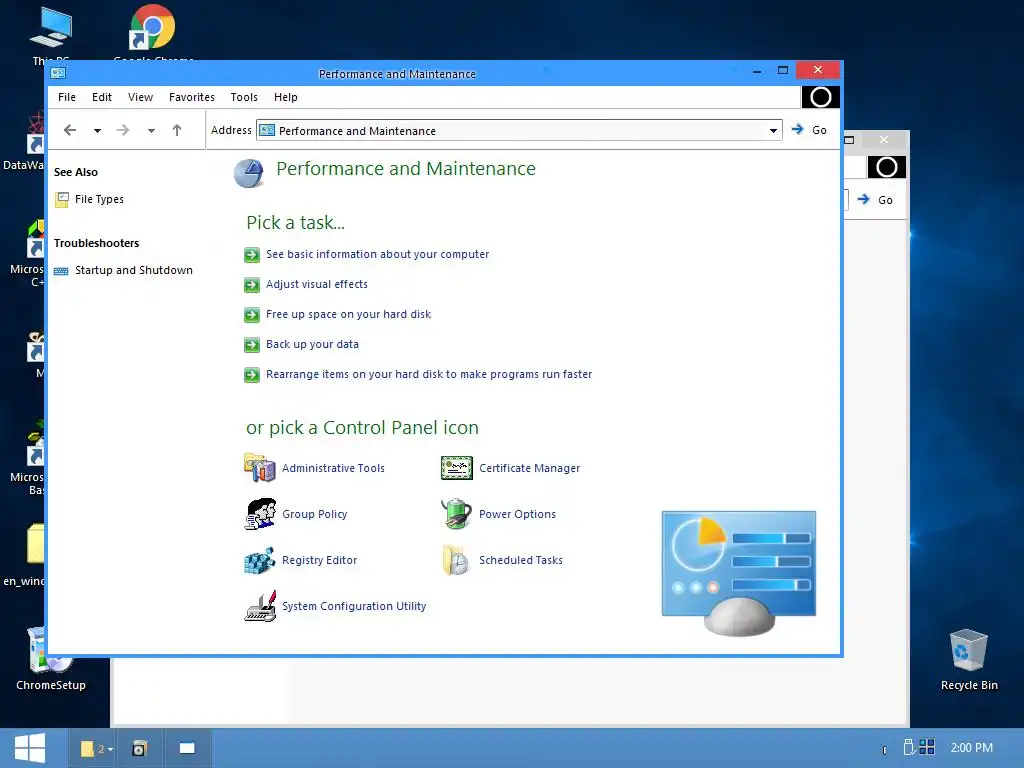
Task: Open the System Configuration Utility icon
Action: tap(260, 606)
